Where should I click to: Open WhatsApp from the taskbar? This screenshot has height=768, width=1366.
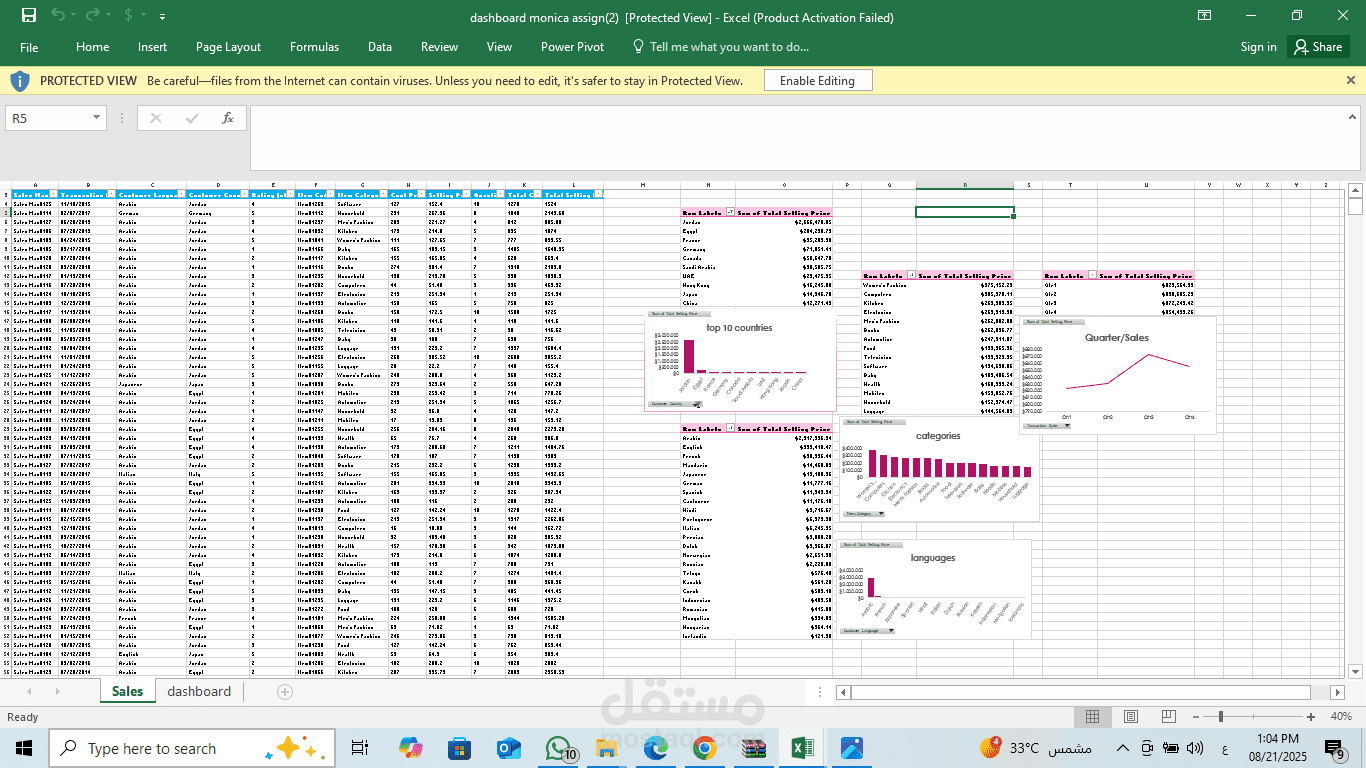tap(557, 748)
